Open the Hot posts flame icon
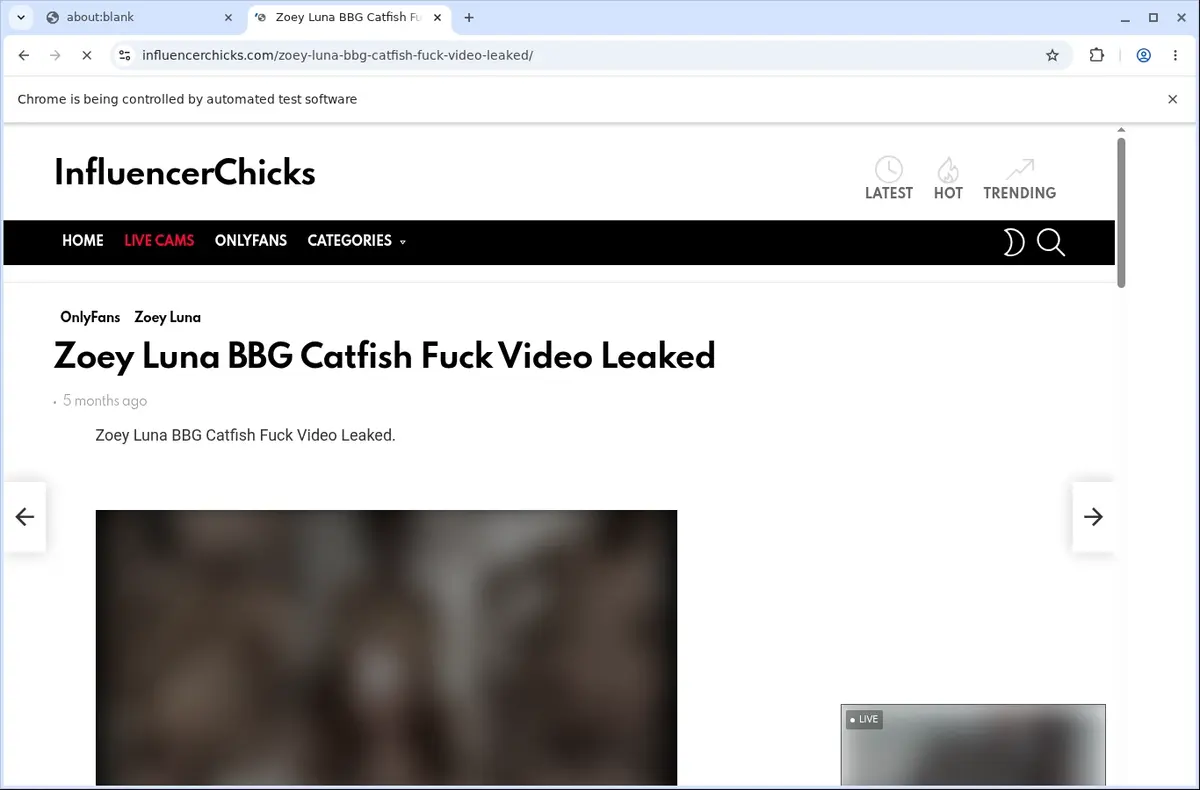The height and width of the screenshot is (790, 1200). tap(948, 178)
